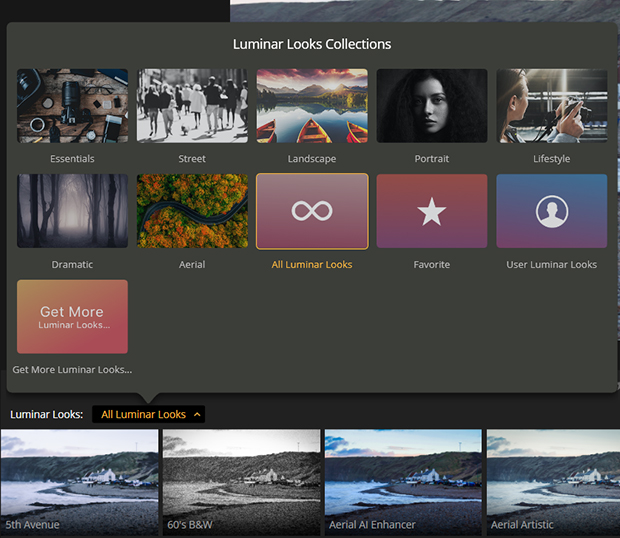
Task: Collapse the All Luminar Looks dropdown
Action: [x=149, y=414]
